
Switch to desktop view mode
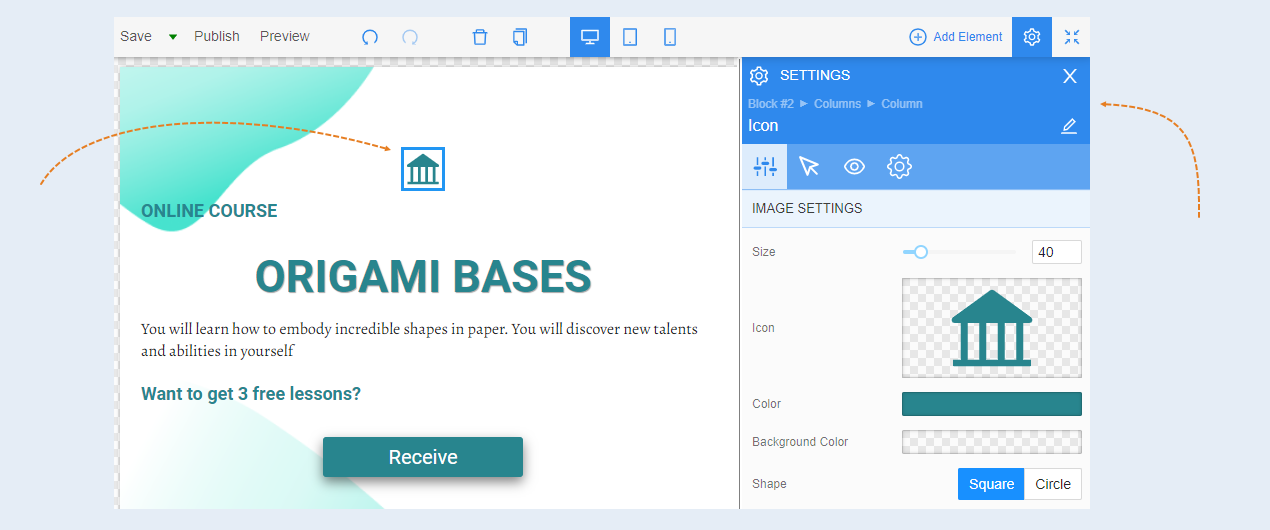(590, 37)
